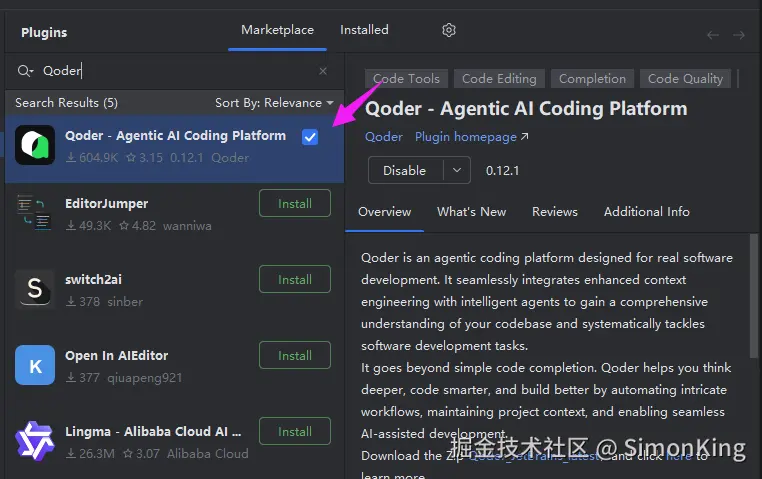Viewport: 762px width, 479px height.
Task: Navigate forward with the right arrow
Action: (x=739, y=35)
